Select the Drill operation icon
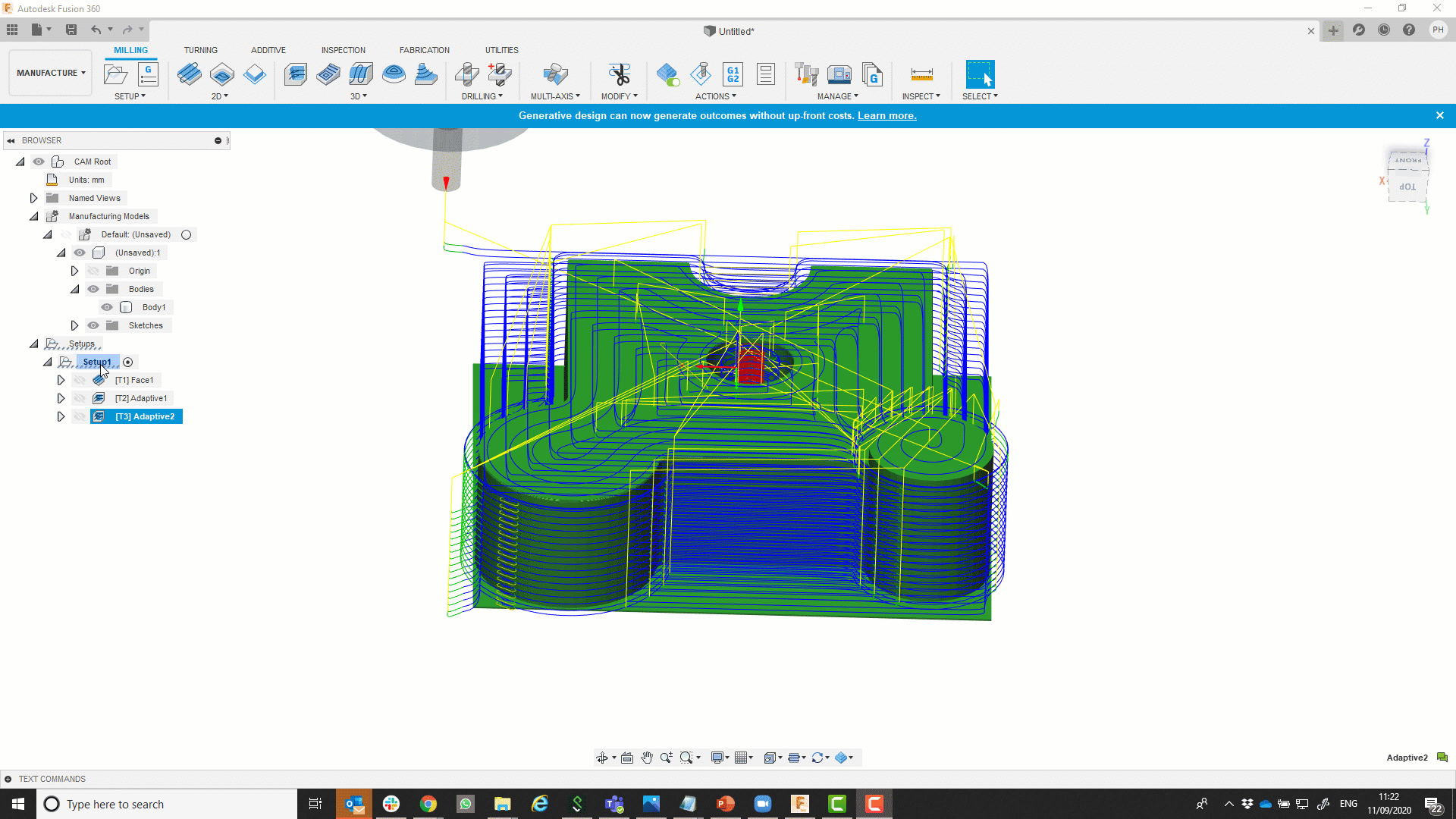 coord(467,74)
